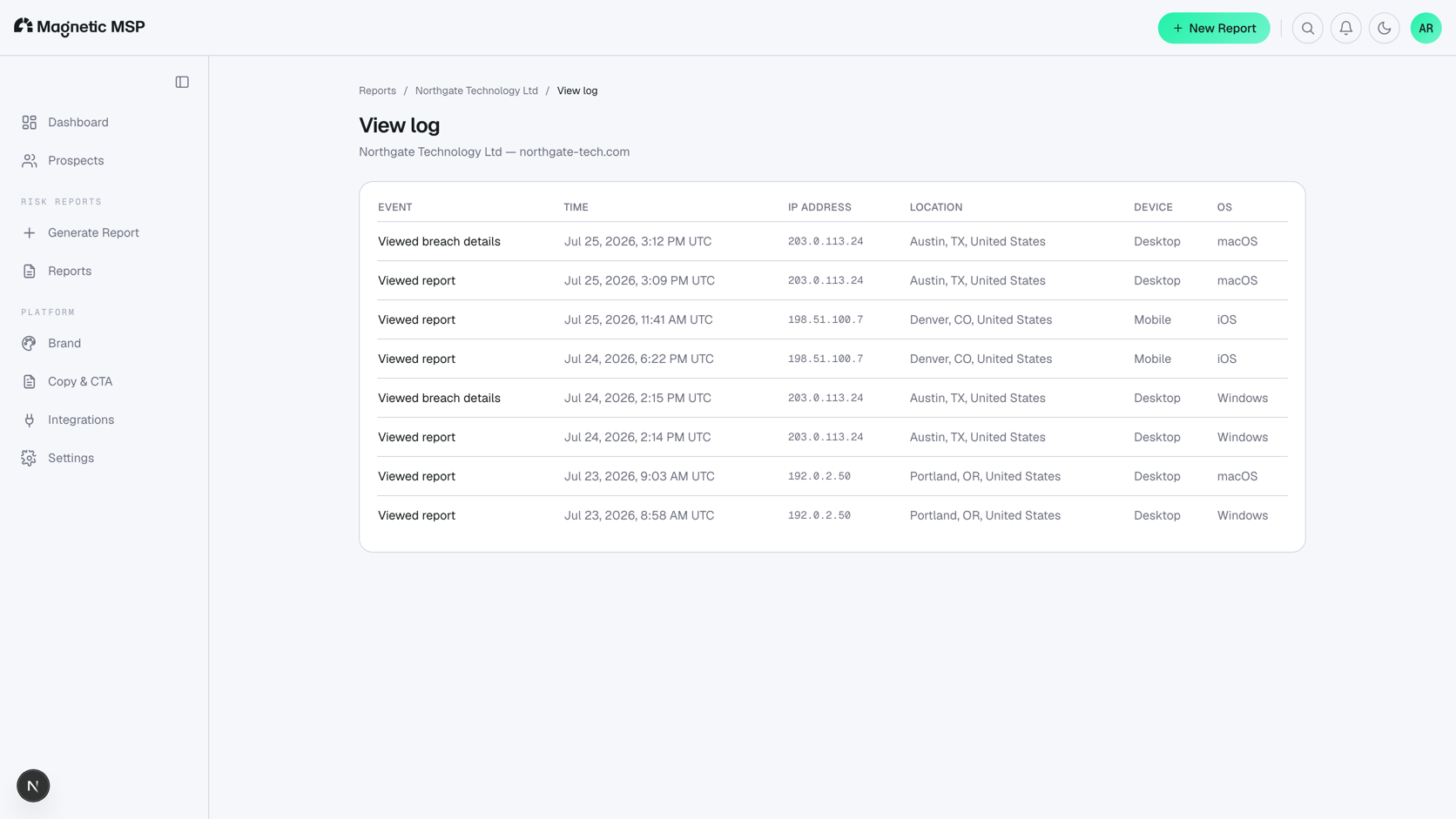Click Mobile device in 11:41 AM row
The height and width of the screenshot is (819, 1456).
(x=1152, y=320)
